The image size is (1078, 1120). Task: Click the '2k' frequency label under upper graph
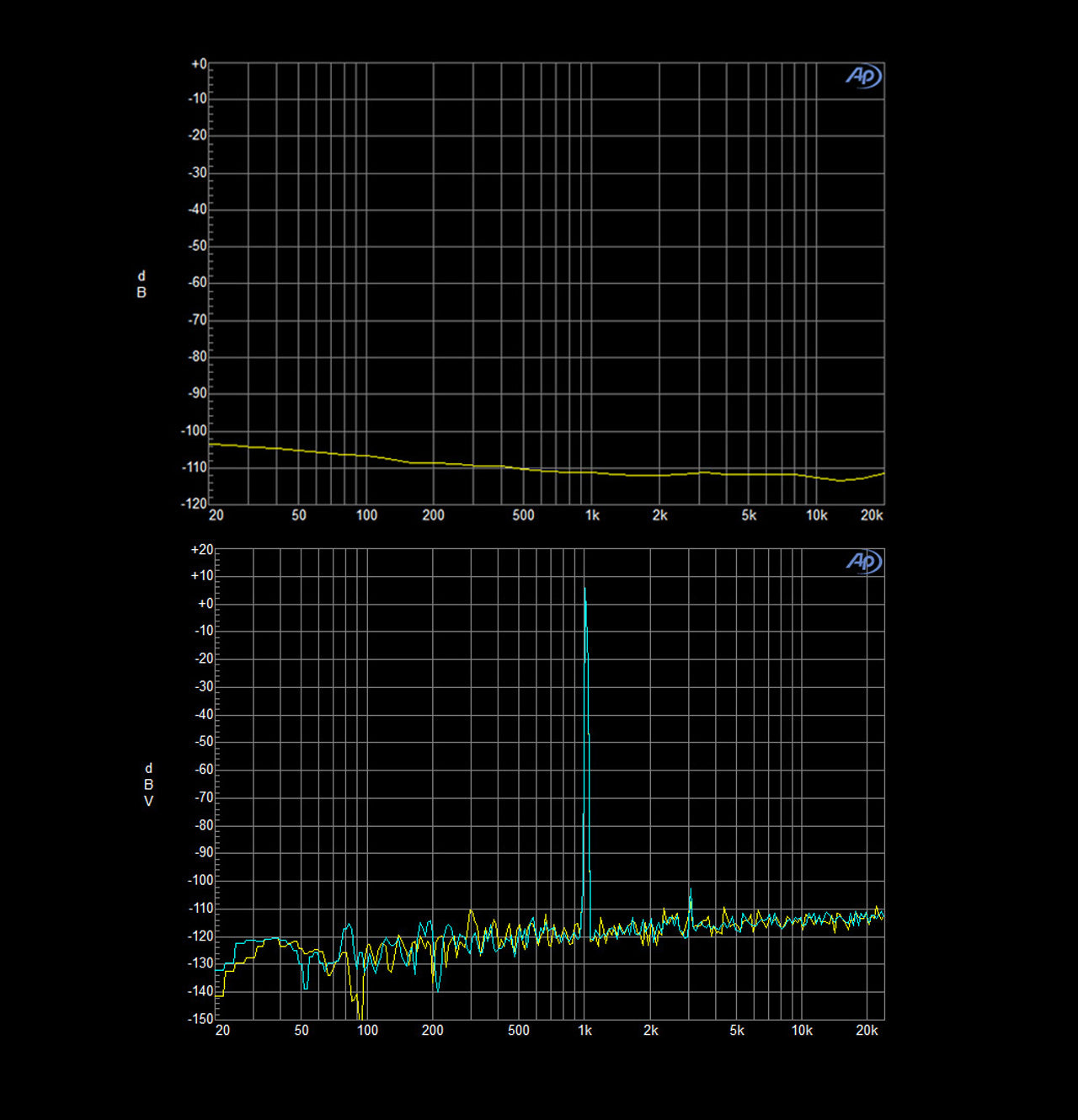coord(659,515)
